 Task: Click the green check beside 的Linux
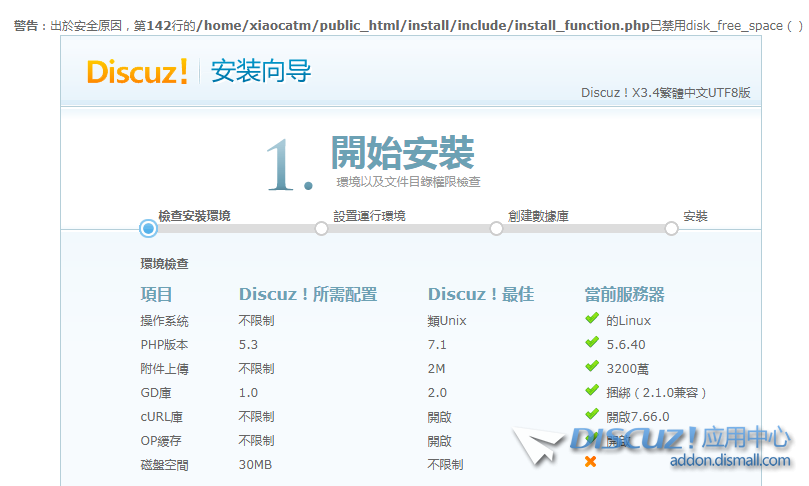592,320
